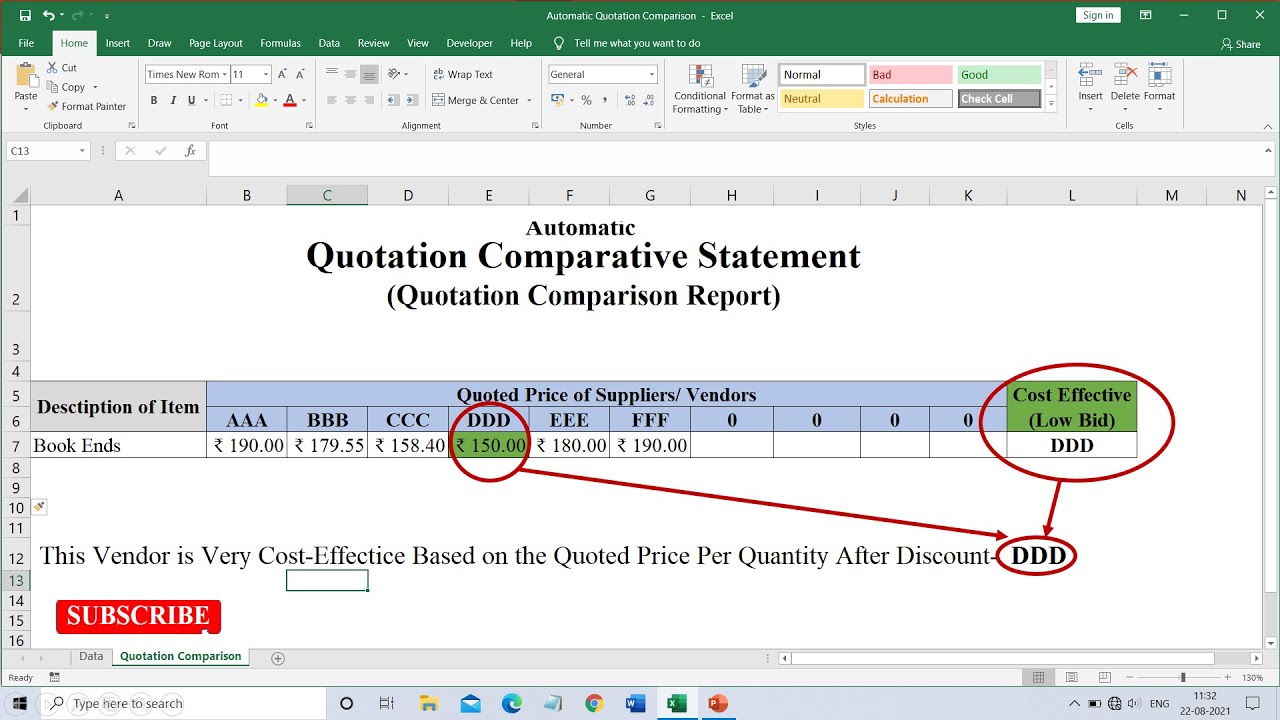This screenshot has height=720, width=1280.
Task: Switch to the Page Layout tab
Action: tap(216, 43)
